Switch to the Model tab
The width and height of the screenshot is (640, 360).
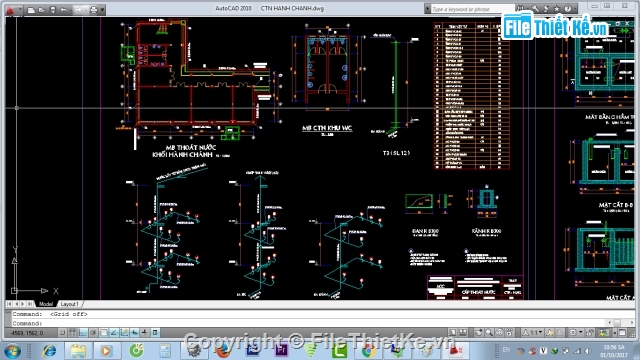click(x=46, y=304)
